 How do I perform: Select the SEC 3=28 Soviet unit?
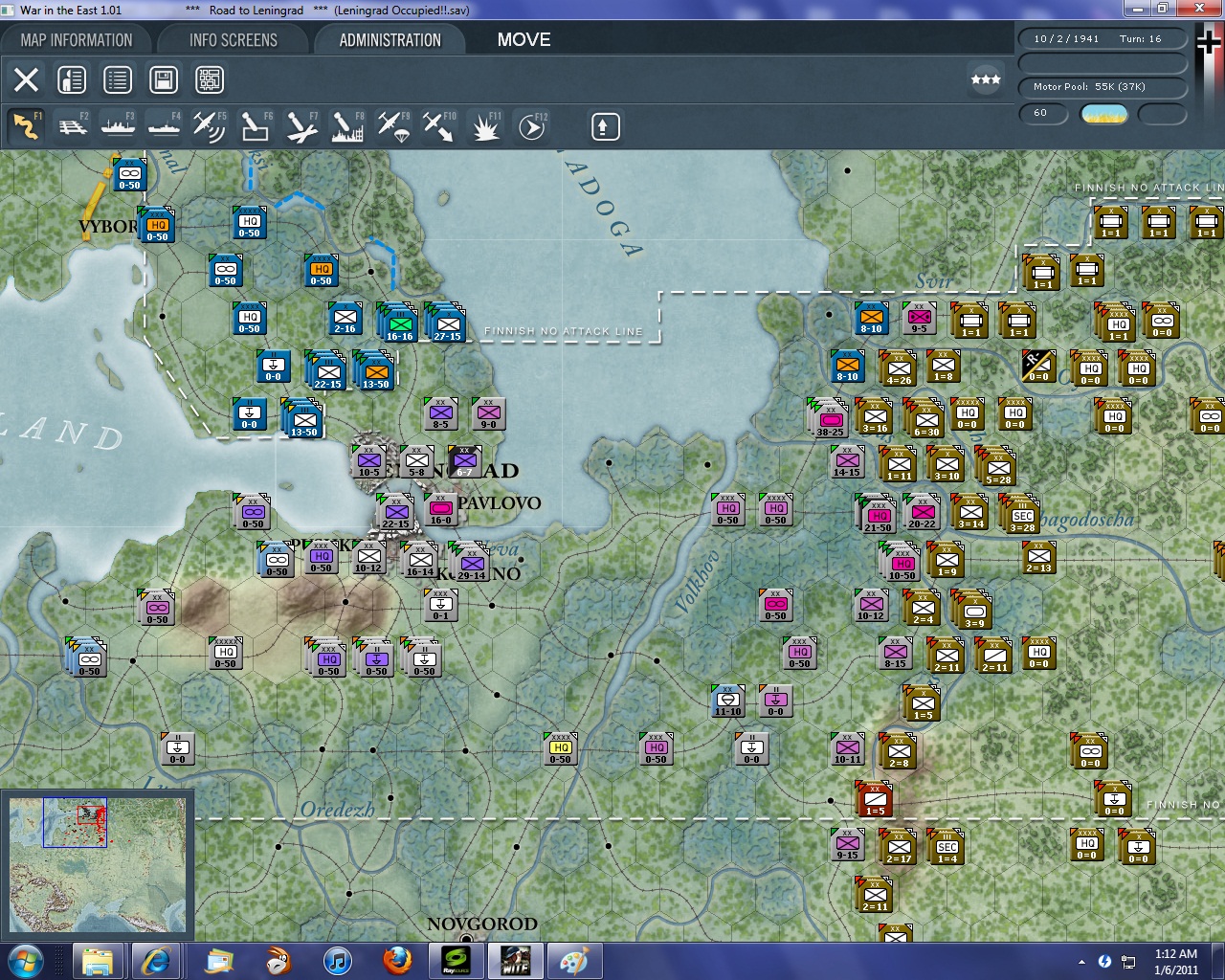click(1020, 515)
